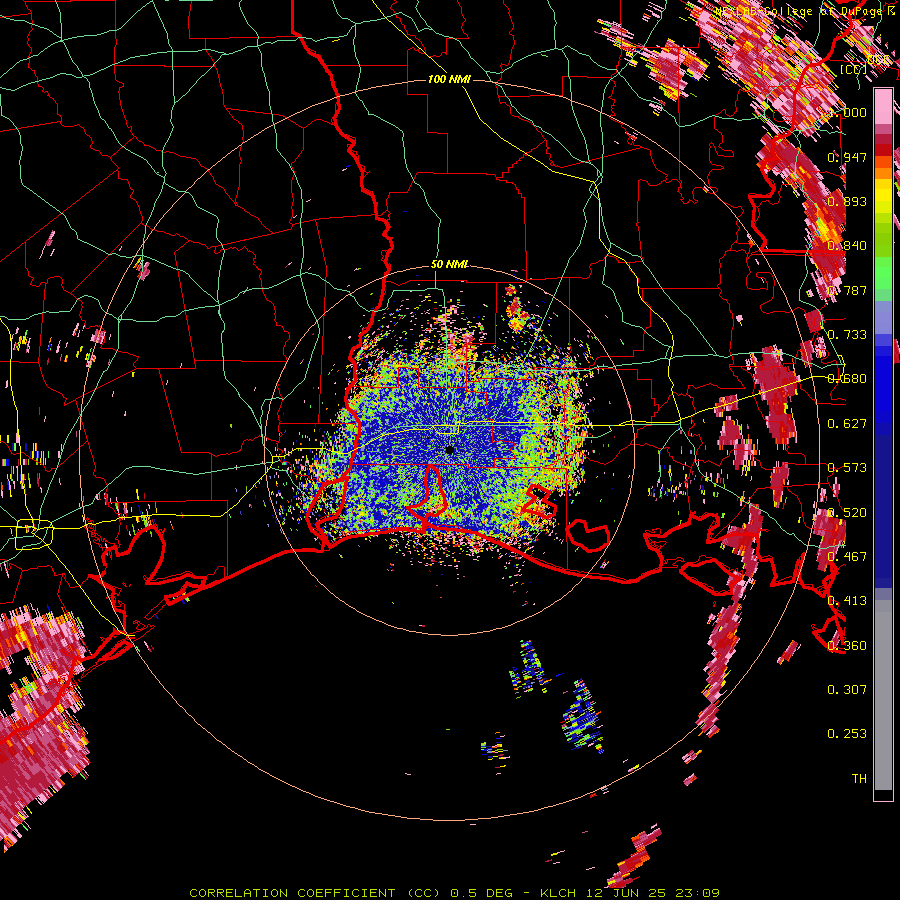Click the 0.253 value on the scale
This screenshot has height=900, width=900.
pos(847,734)
